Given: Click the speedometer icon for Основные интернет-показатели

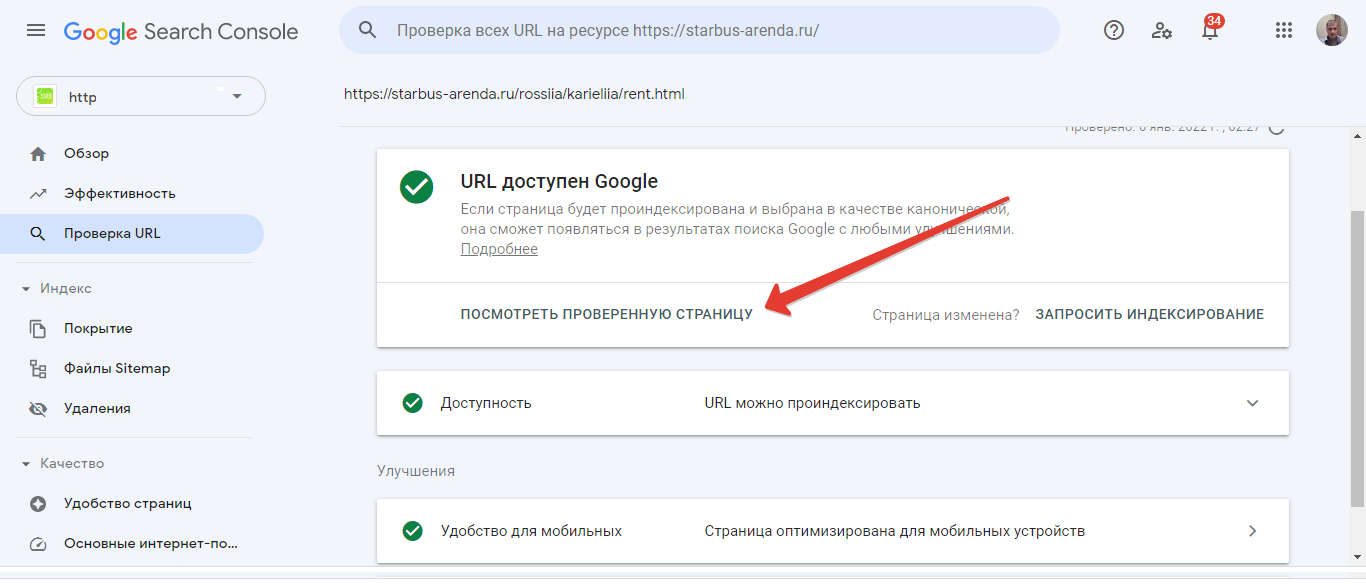Looking at the screenshot, I should pyautogui.click(x=38, y=545).
